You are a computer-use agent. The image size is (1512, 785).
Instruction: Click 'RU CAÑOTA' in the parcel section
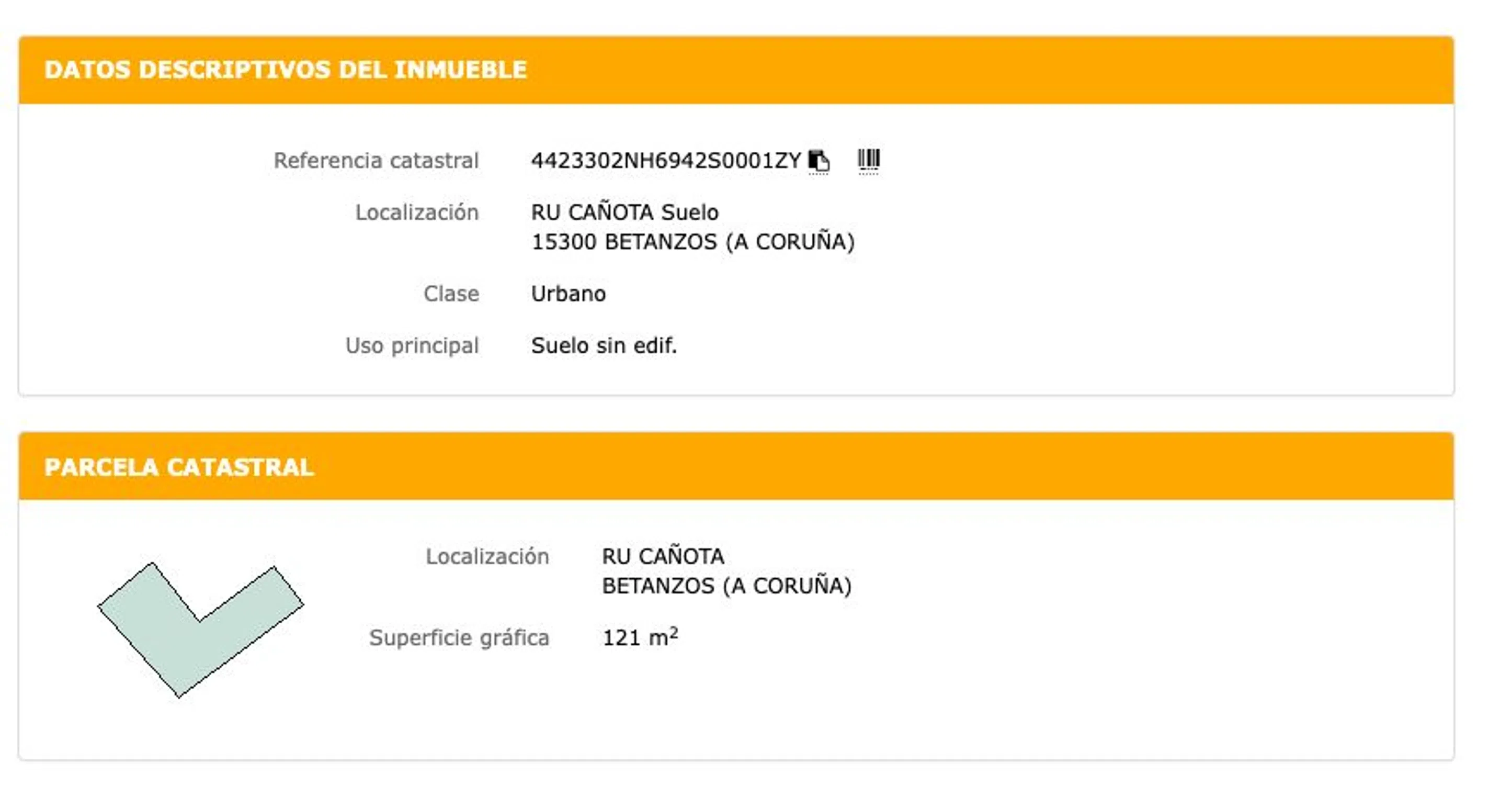pyautogui.click(x=663, y=556)
